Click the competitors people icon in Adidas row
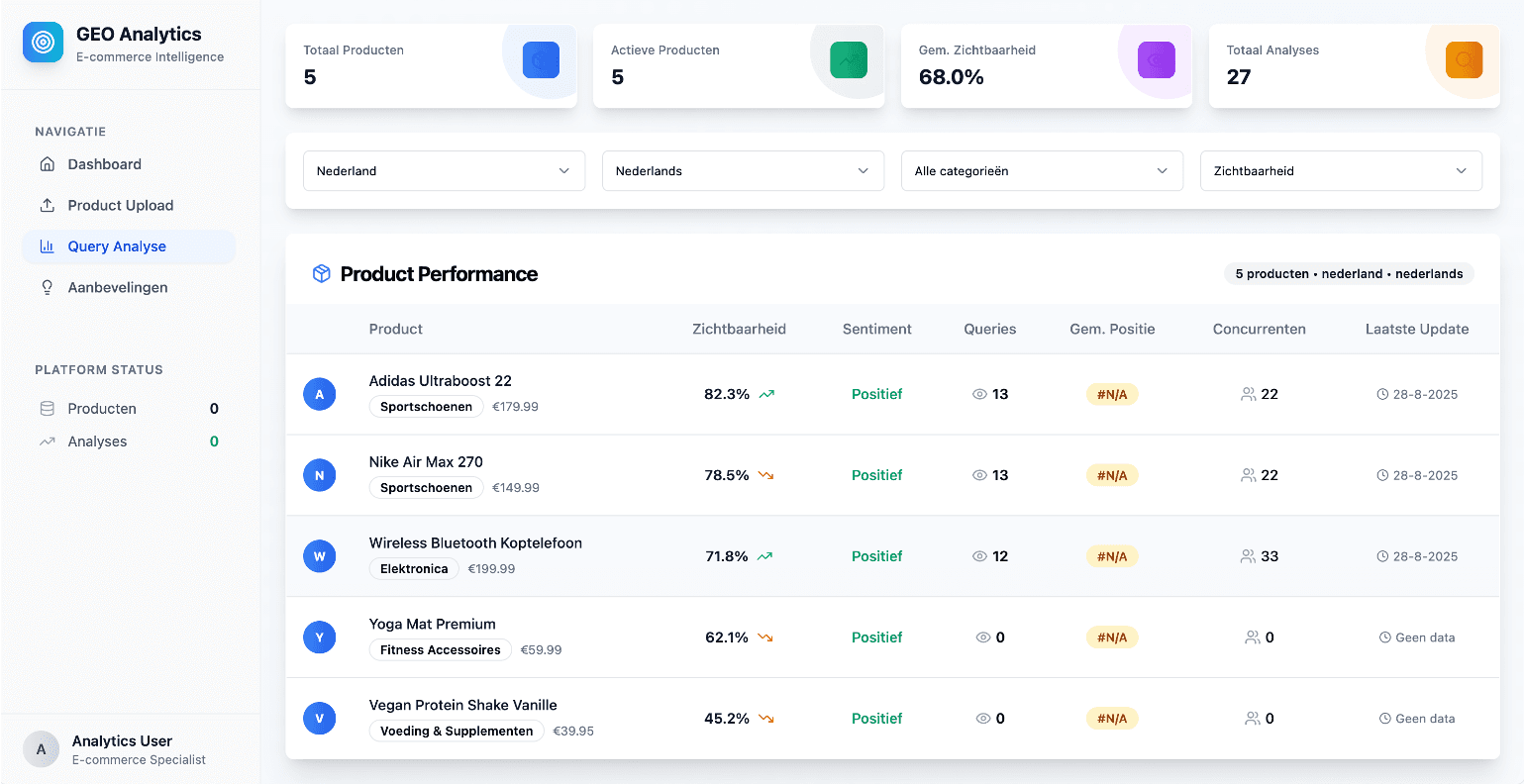The image size is (1525, 784). pyautogui.click(x=1248, y=394)
